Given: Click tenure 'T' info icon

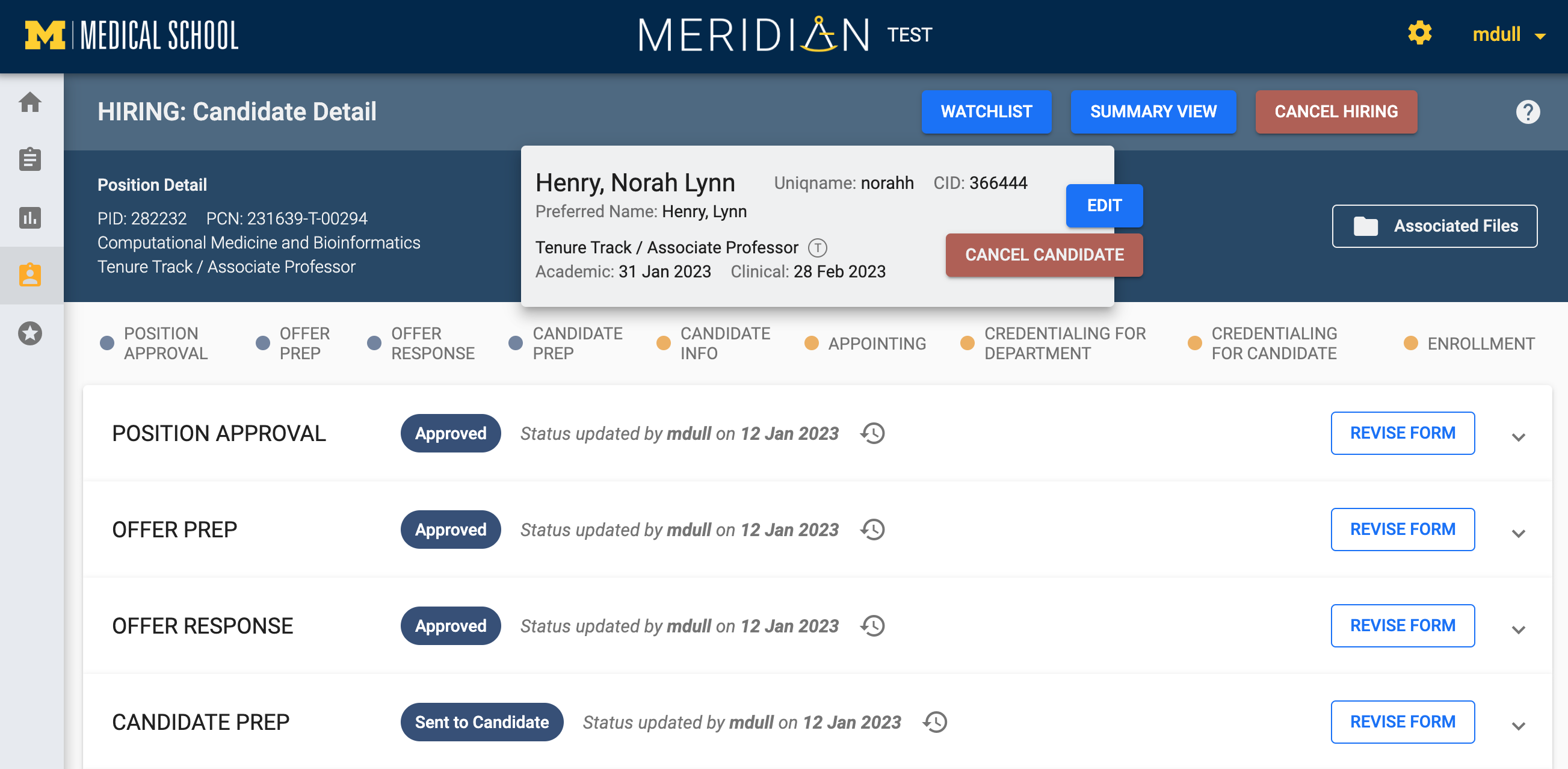Looking at the screenshot, I should pyautogui.click(x=818, y=248).
